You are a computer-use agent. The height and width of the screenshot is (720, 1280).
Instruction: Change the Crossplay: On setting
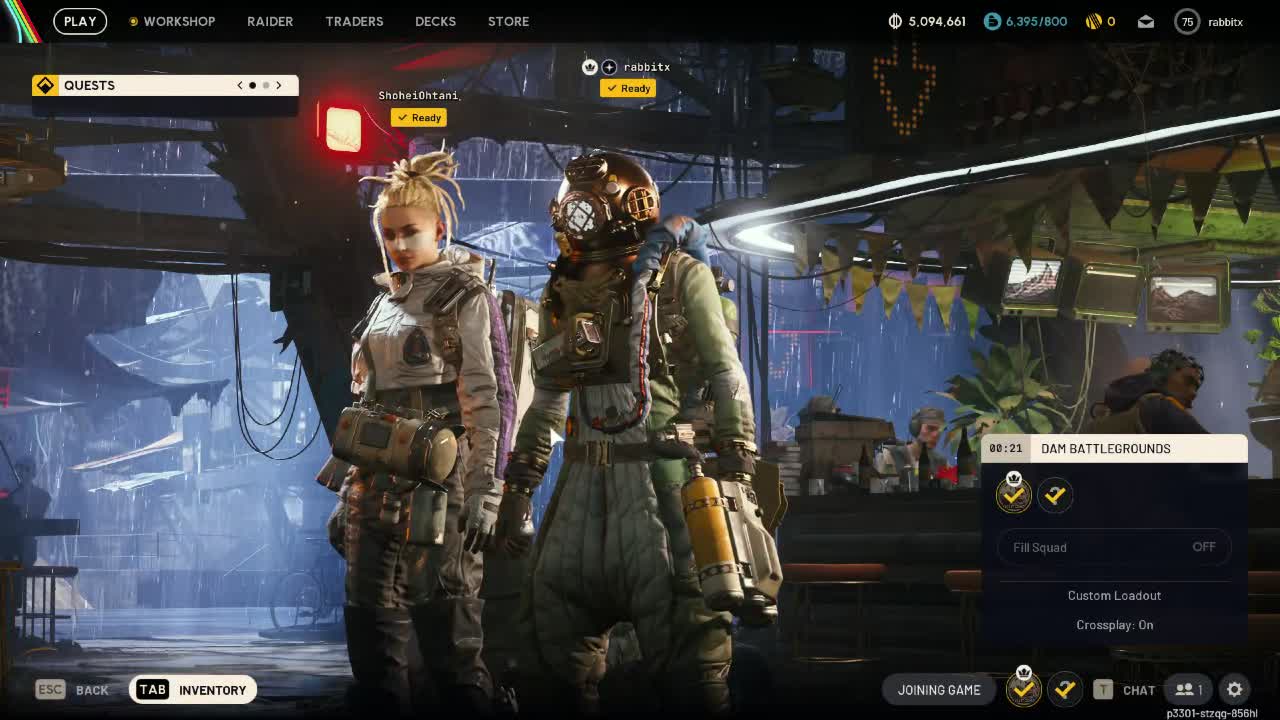tap(1114, 625)
